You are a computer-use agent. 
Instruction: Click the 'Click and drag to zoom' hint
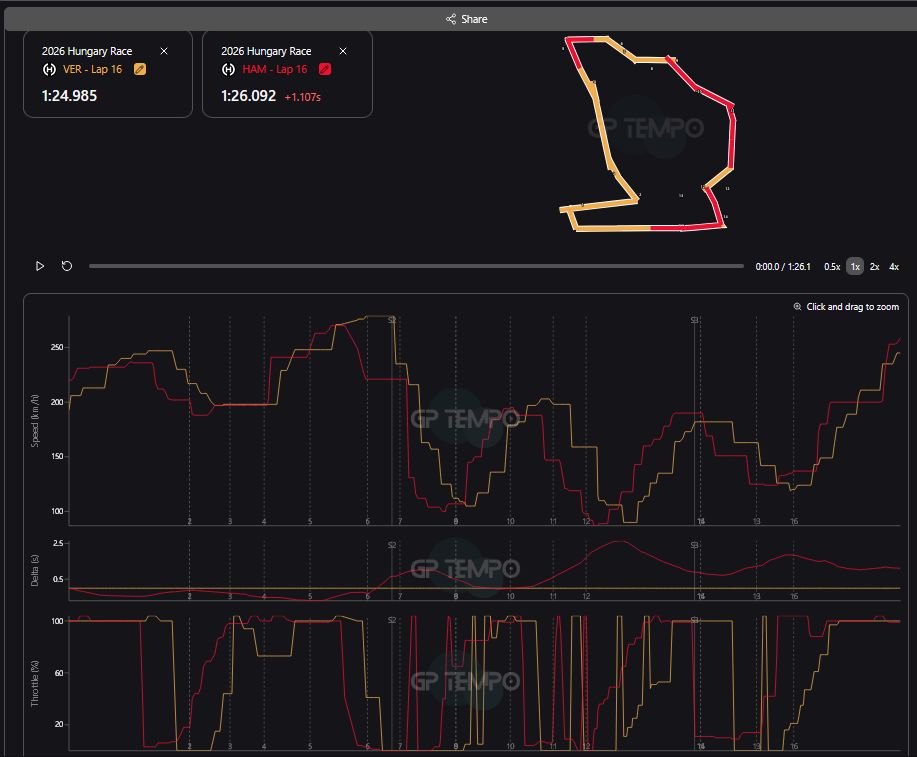(x=853, y=307)
